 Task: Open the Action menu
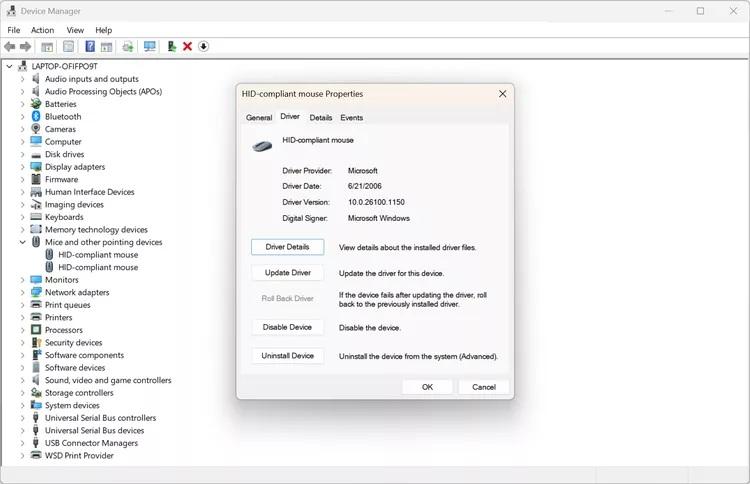[x=42, y=30]
